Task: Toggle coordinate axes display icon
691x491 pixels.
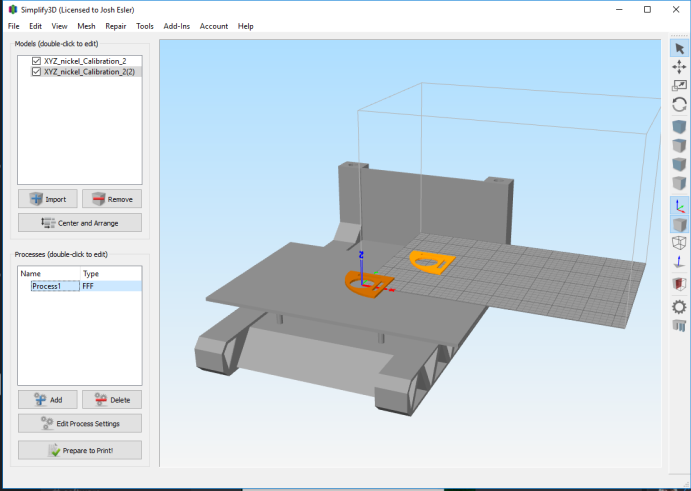Action: click(679, 205)
